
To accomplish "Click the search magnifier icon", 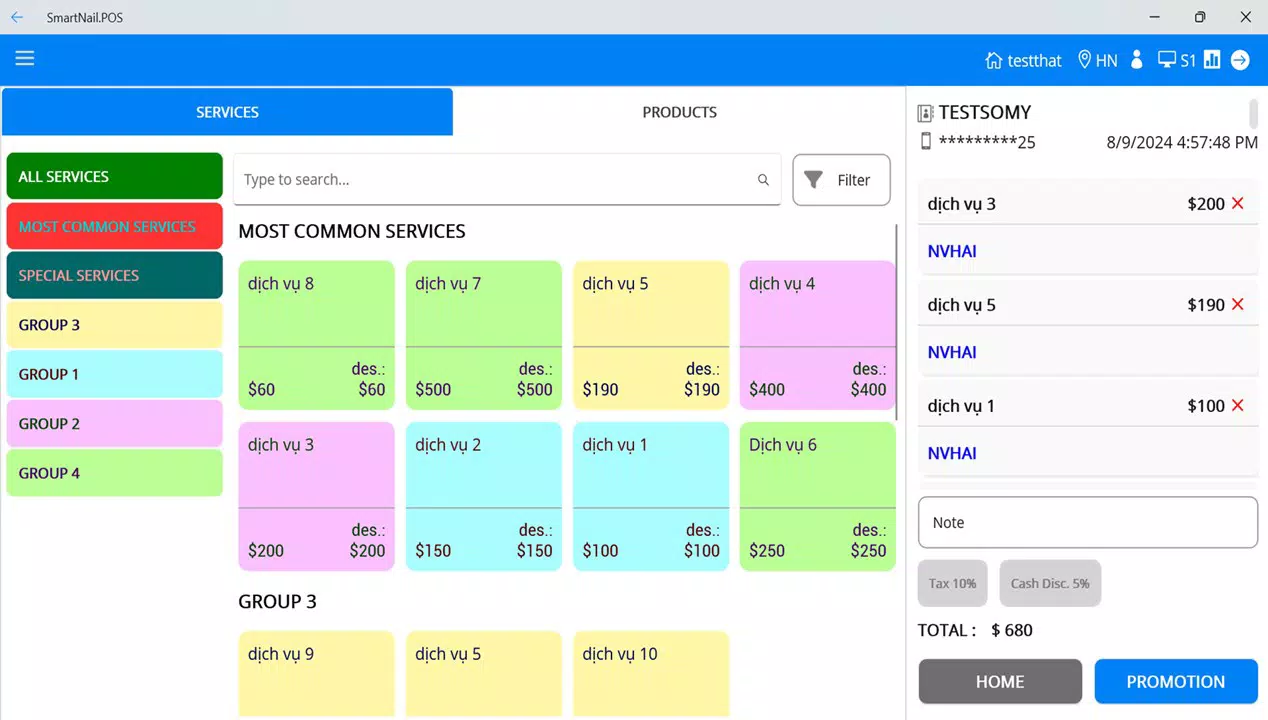I will (763, 180).
